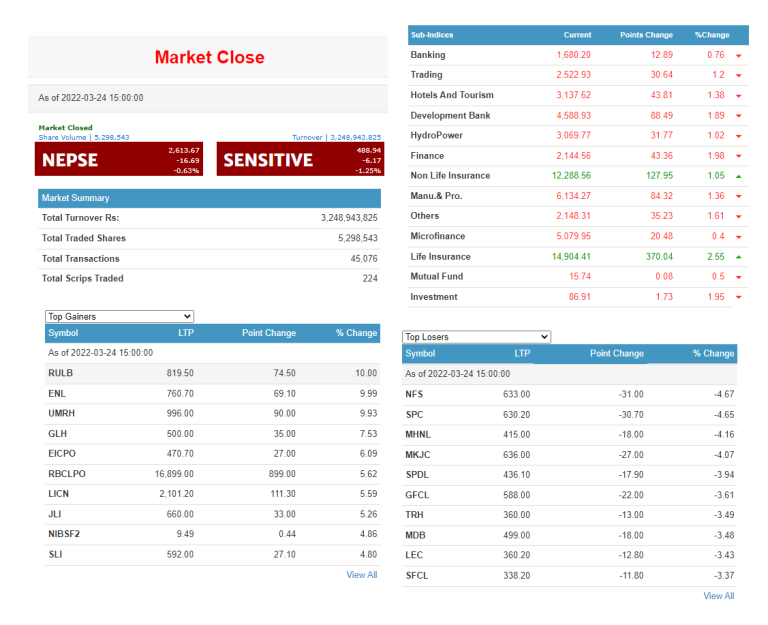Image resolution: width=768 pixels, height=625 pixels.
Task: Click the Turnover link above SENSITIVE
Action: (336, 137)
